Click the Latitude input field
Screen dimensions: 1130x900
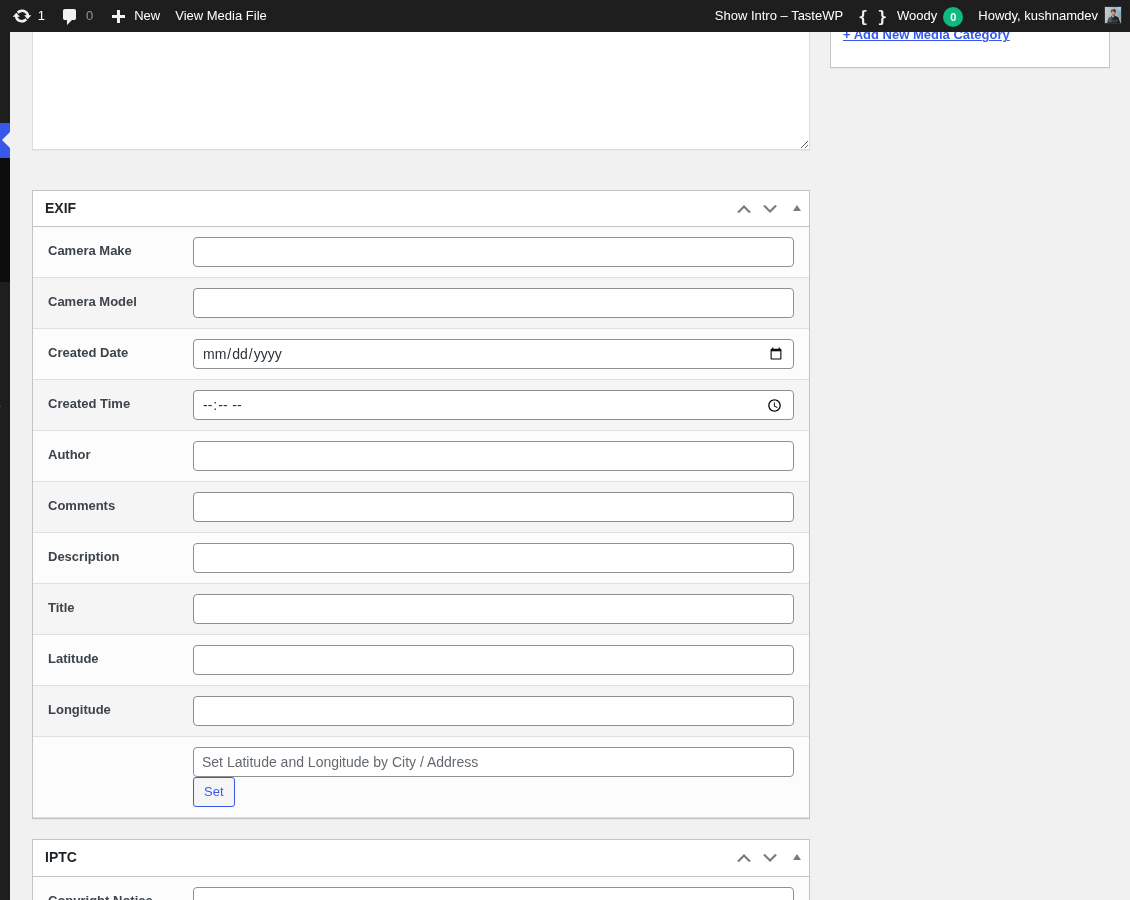493,659
